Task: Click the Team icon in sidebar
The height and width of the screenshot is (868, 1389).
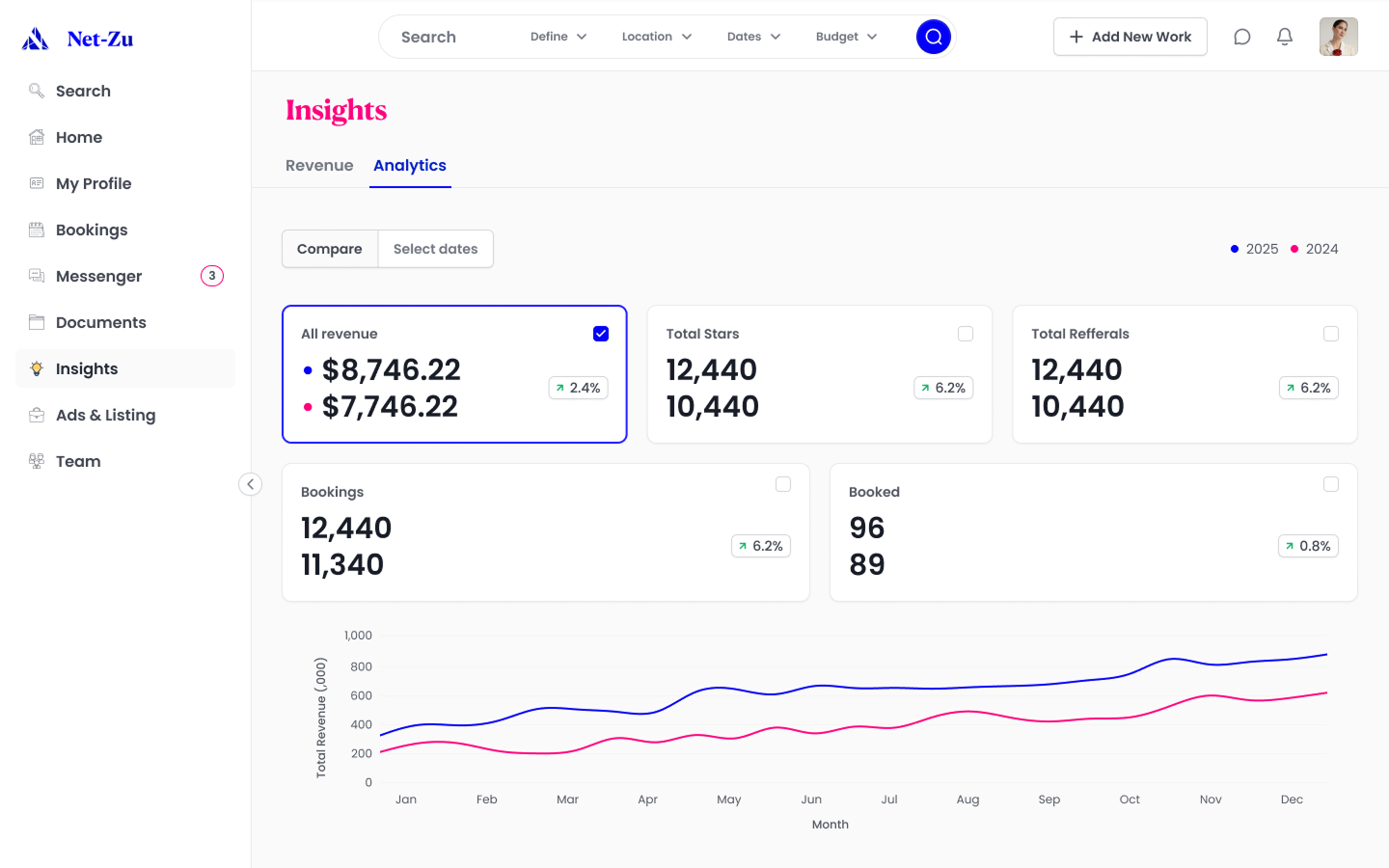Action: pos(37,461)
